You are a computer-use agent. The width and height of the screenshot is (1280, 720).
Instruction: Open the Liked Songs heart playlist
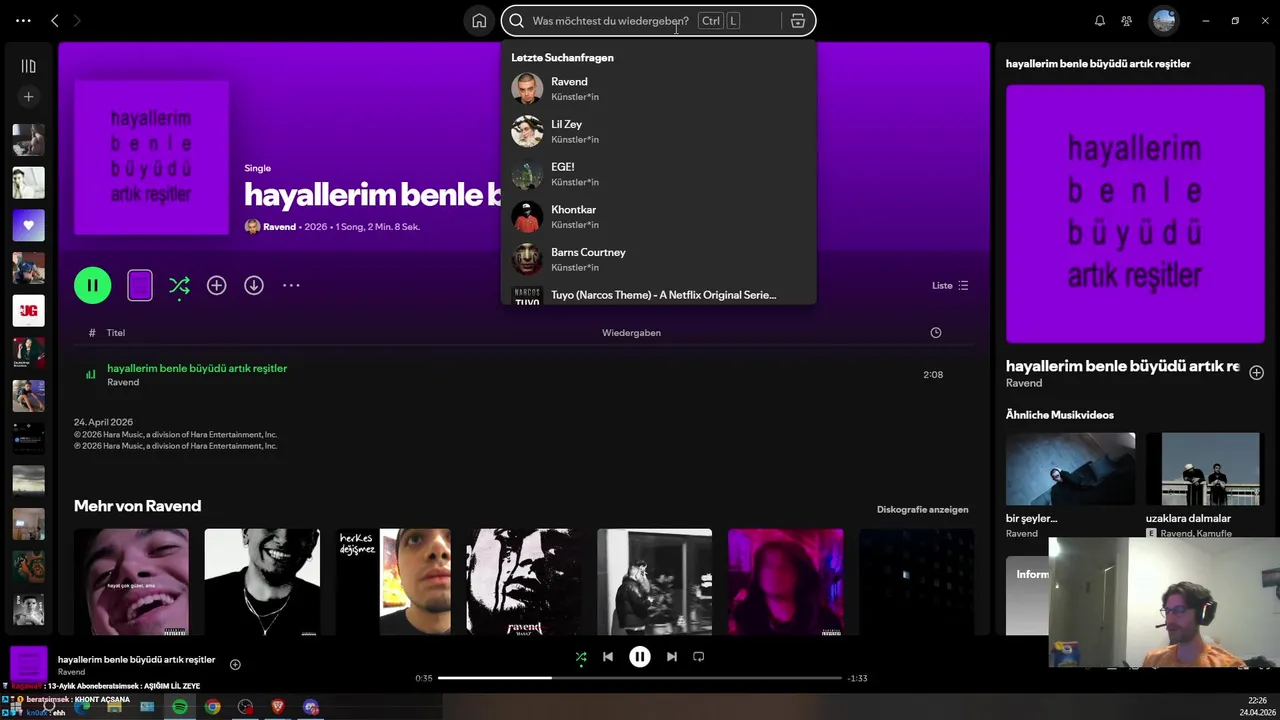tap(28, 225)
